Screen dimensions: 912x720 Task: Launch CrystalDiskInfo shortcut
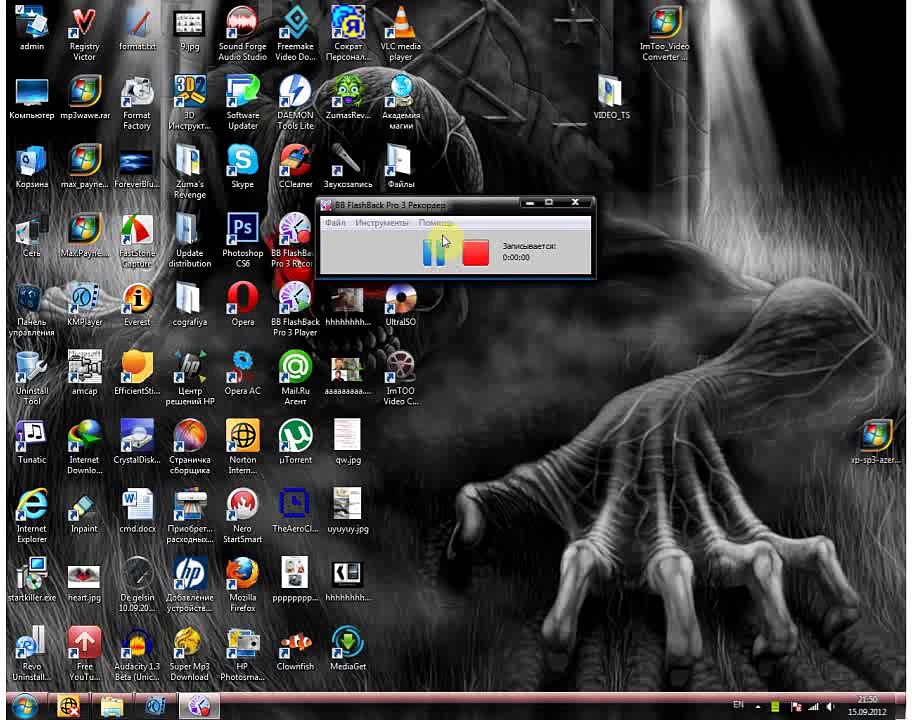pos(137,442)
